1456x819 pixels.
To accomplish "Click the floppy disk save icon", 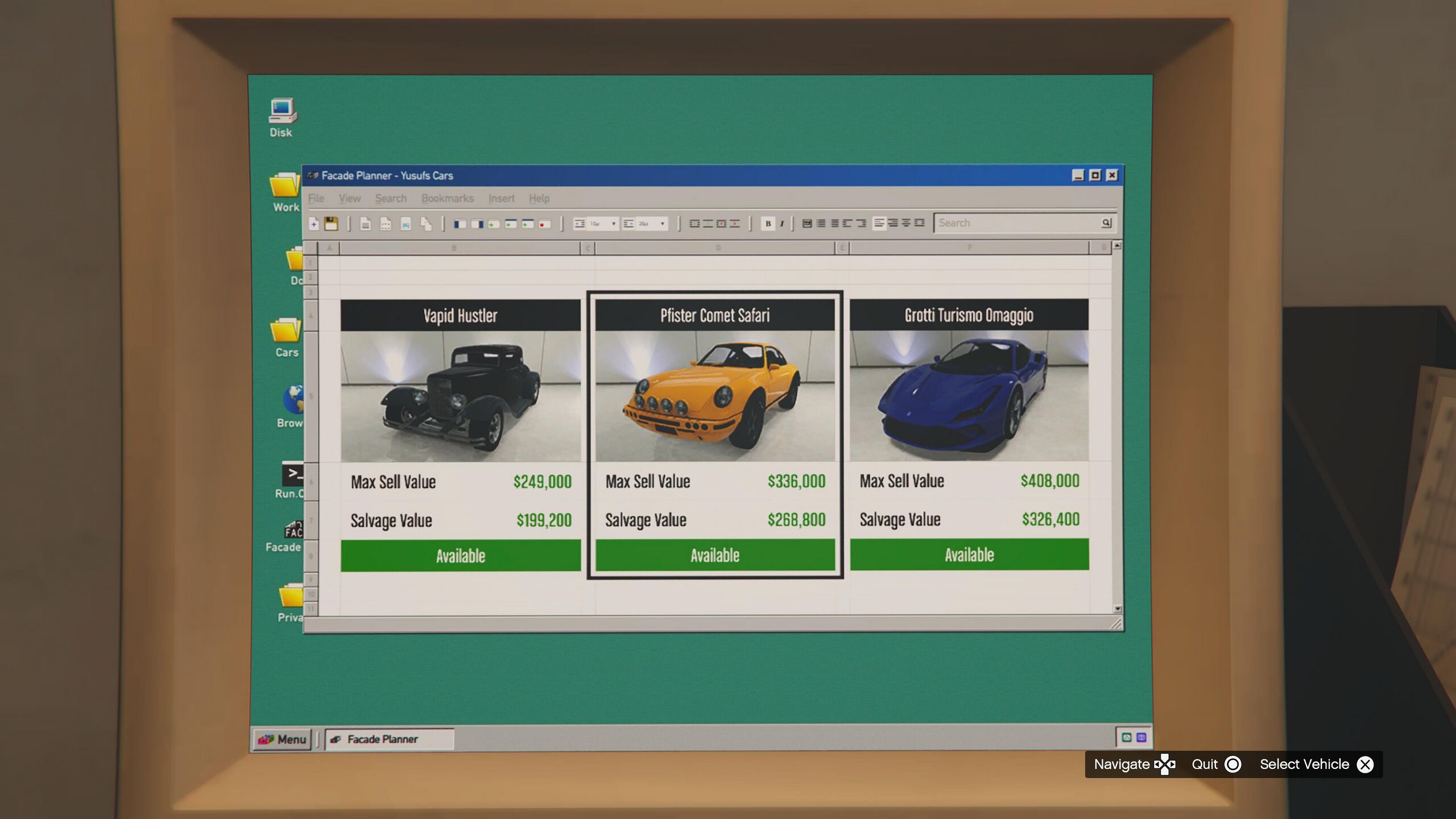I will coord(331,224).
